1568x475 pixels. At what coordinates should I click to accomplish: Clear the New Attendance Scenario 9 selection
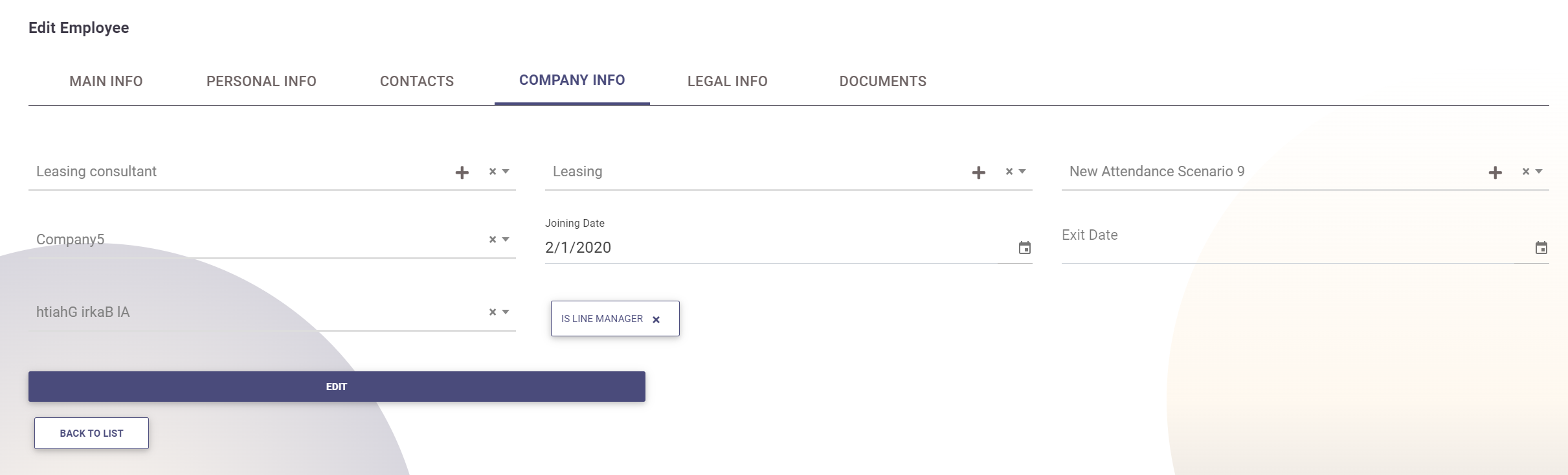pos(1526,172)
